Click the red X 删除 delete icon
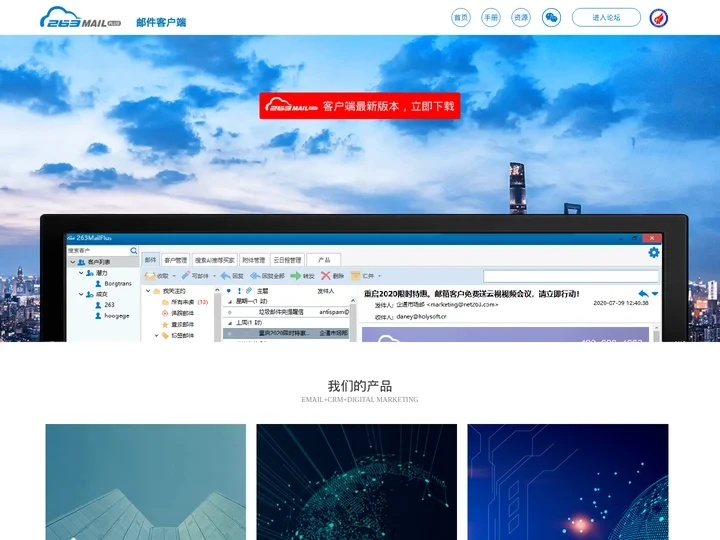This screenshot has width=720, height=540. [326, 276]
